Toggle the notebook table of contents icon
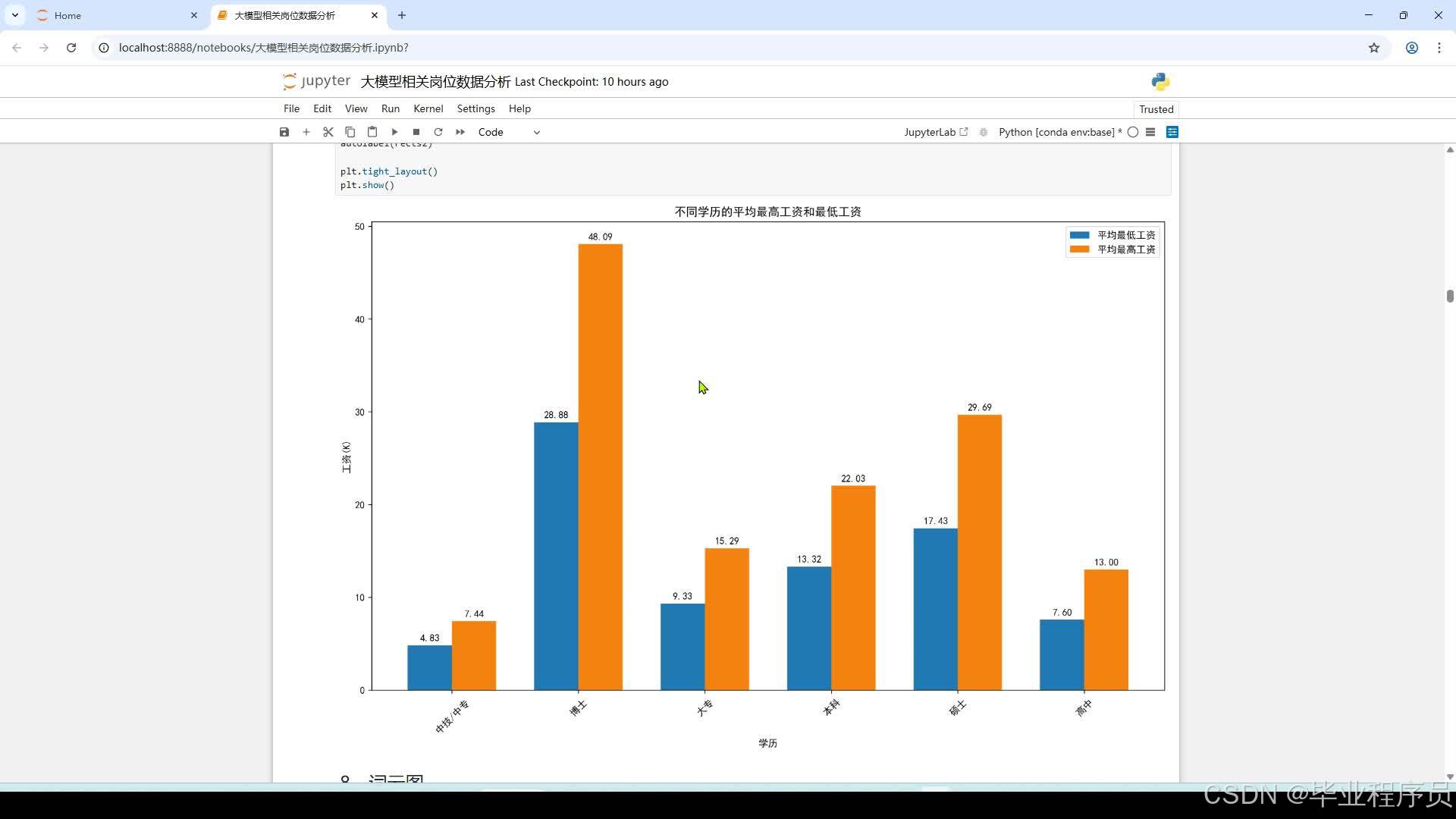 coord(1150,132)
